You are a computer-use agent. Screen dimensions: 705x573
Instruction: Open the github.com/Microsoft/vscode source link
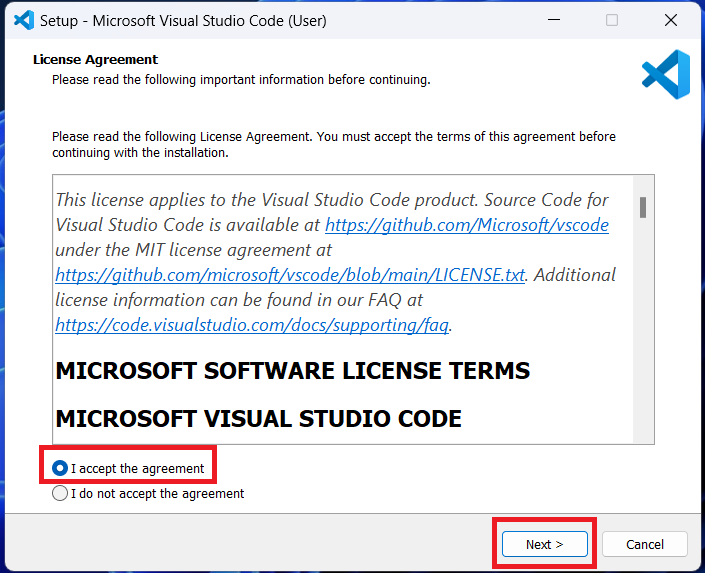(x=466, y=225)
